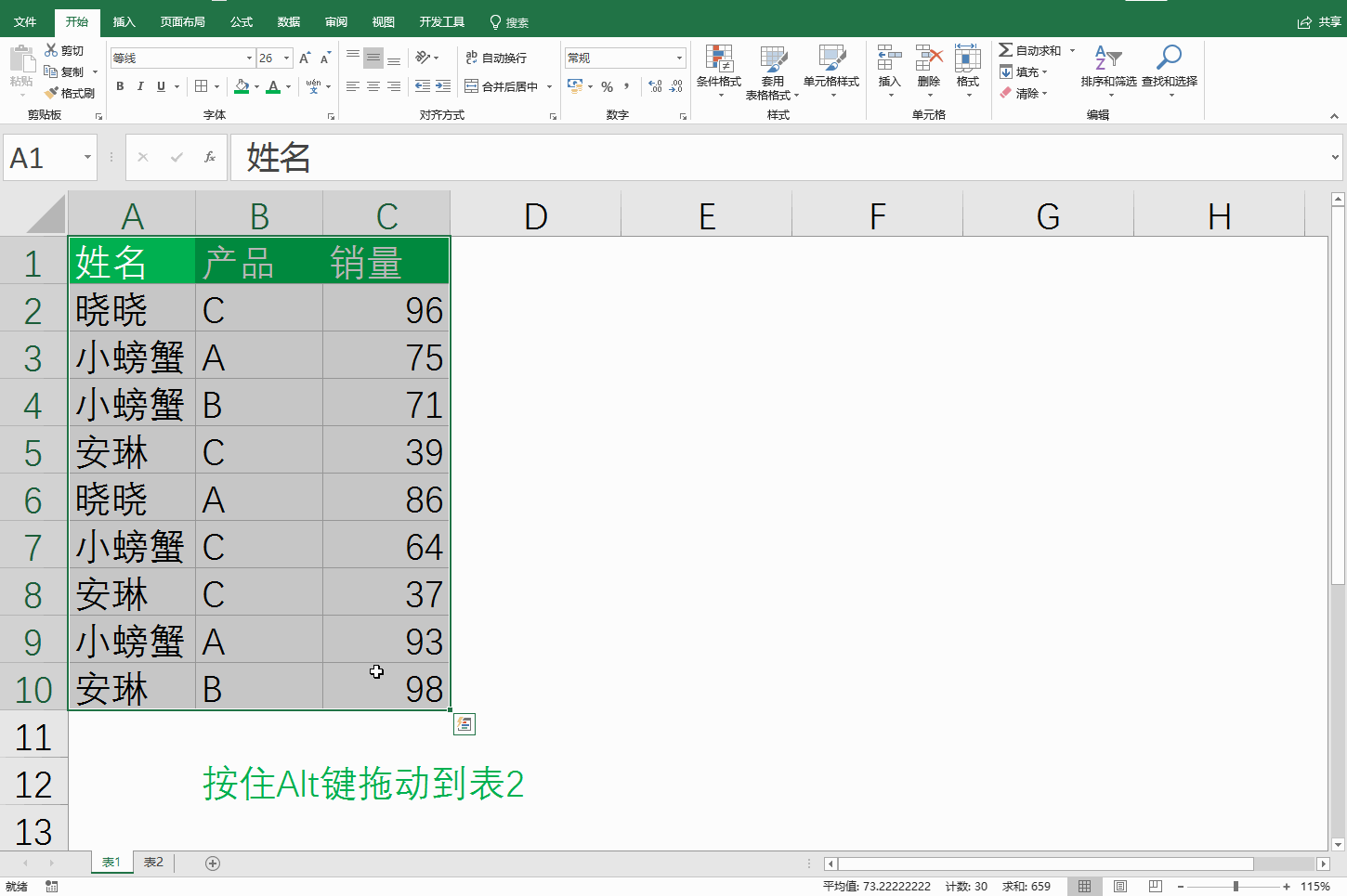Click the Delete cells (删除) icon
The width and height of the screenshot is (1347, 896).
tap(929, 58)
